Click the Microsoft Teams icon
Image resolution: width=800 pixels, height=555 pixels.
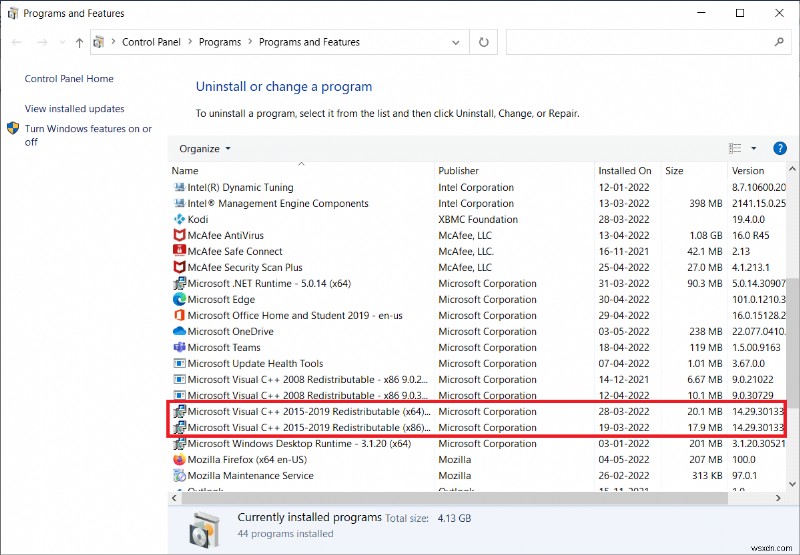179,347
